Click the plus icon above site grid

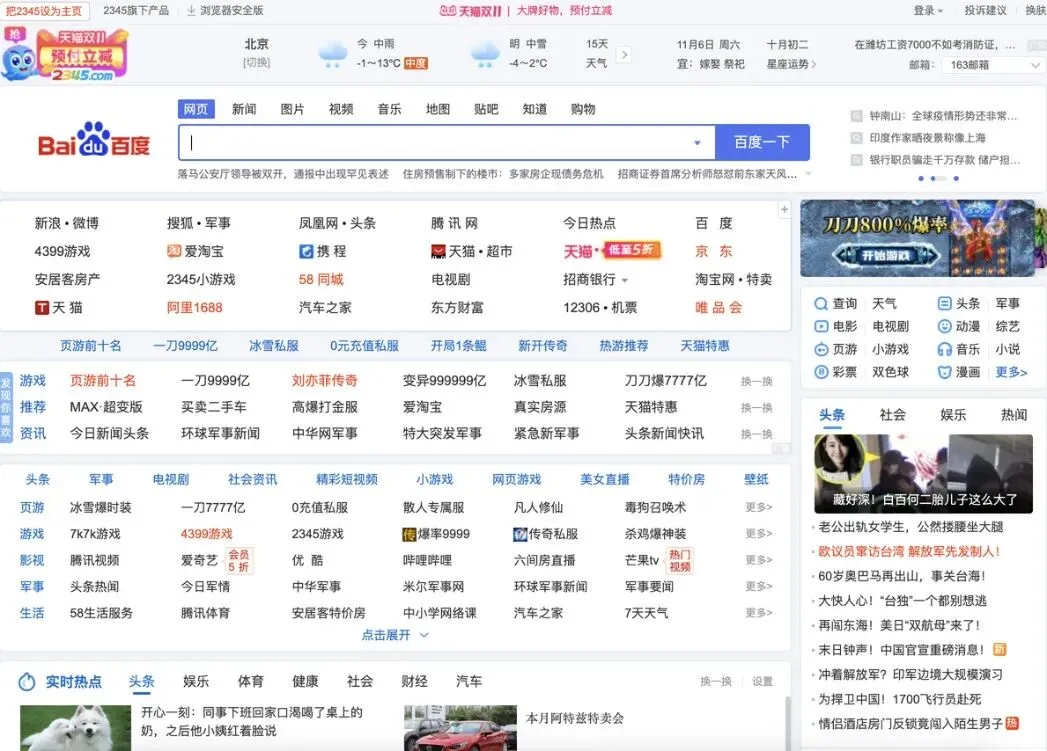tap(784, 210)
